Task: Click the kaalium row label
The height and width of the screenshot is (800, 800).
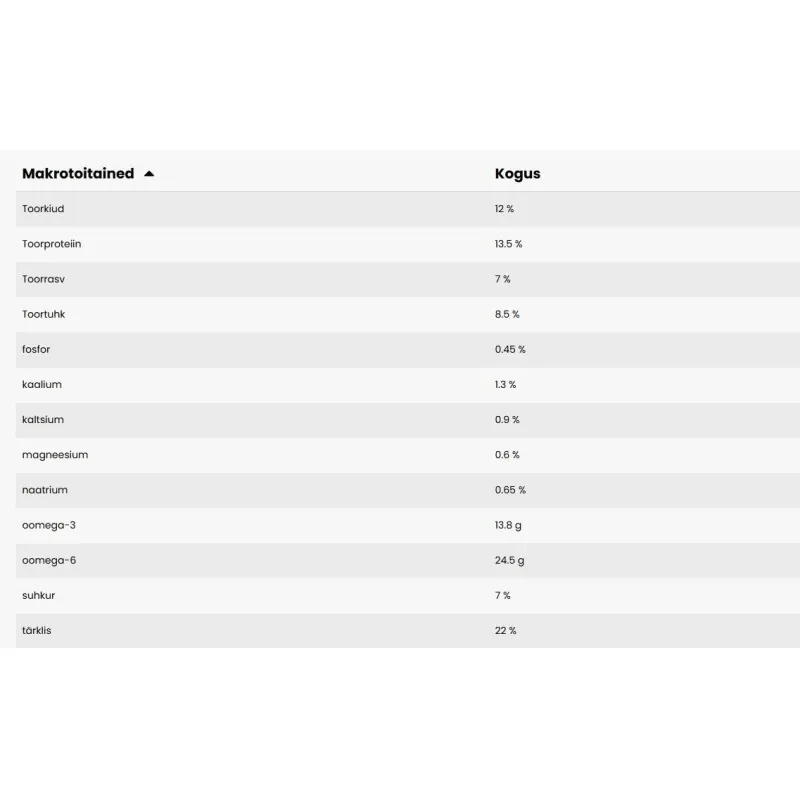Action: [42, 384]
